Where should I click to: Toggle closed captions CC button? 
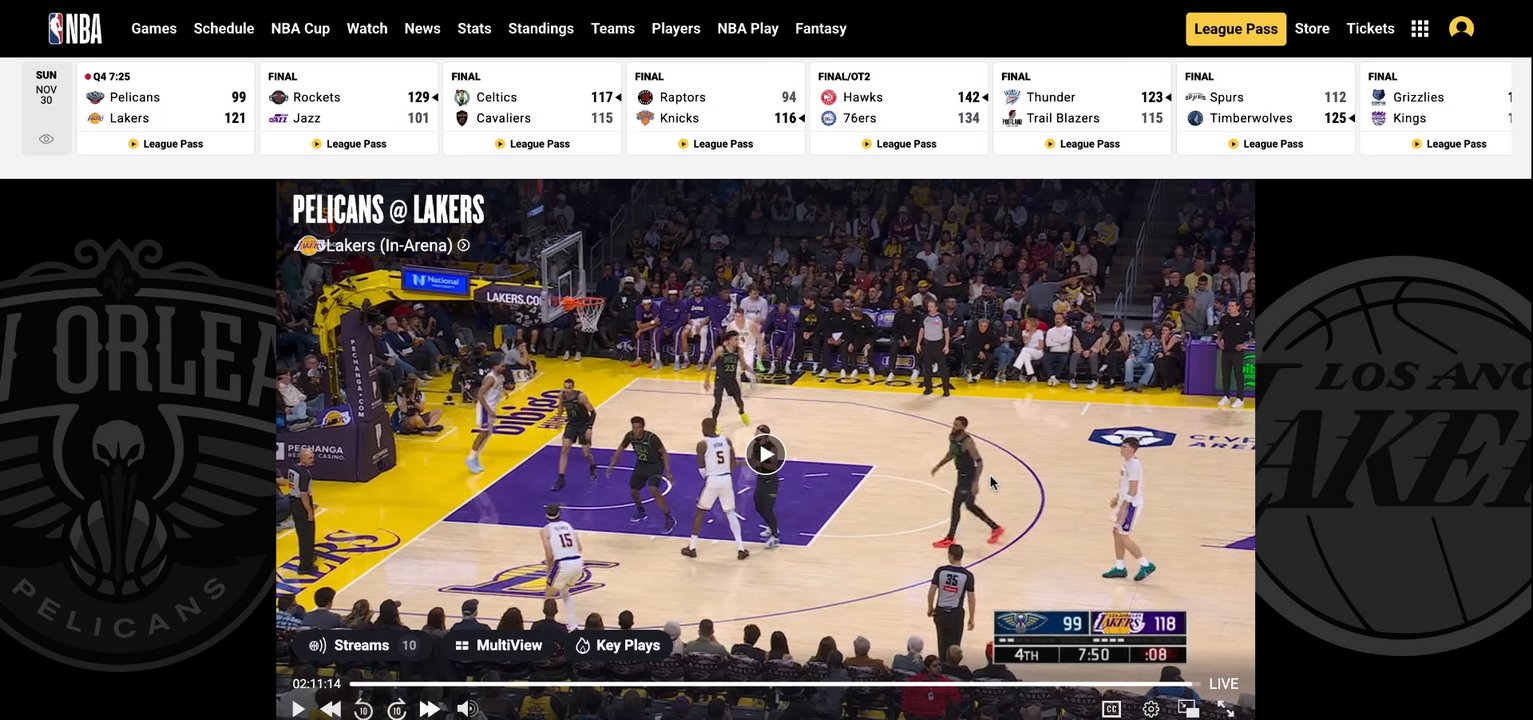coord(1111,709)
